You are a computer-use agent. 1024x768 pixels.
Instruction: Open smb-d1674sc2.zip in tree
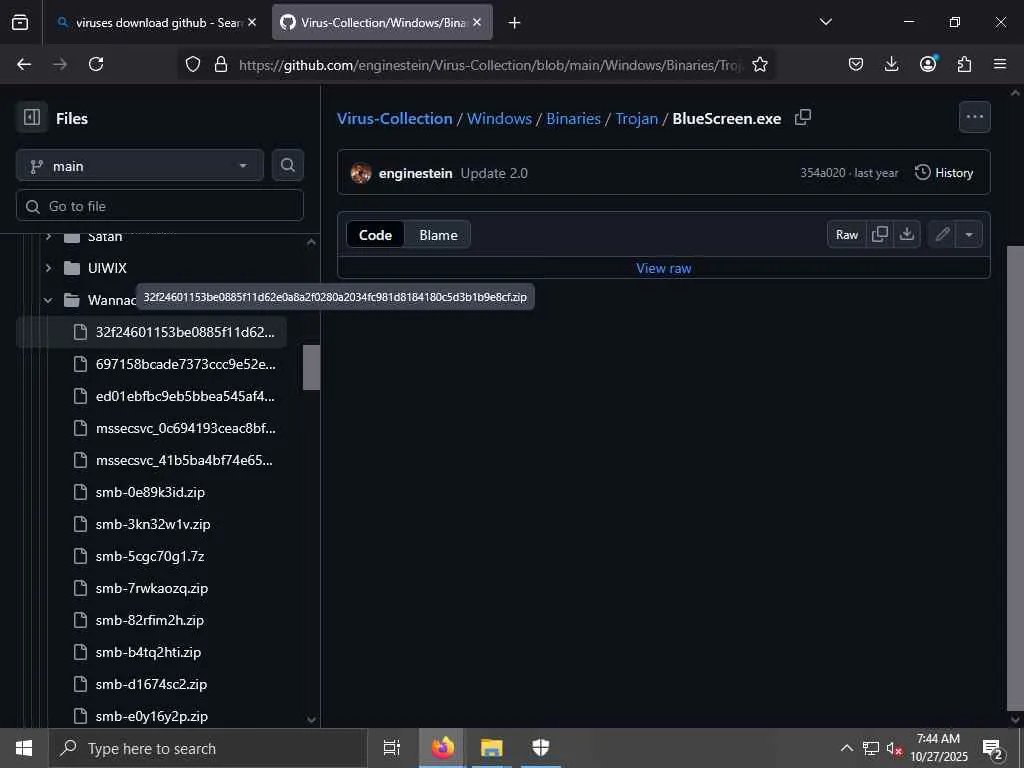152,684
